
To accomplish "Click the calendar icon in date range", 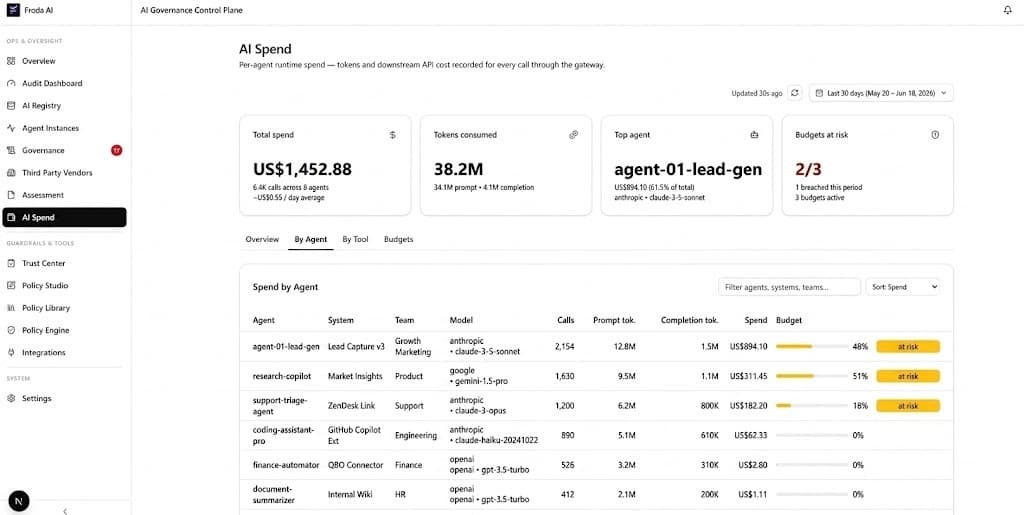I will coord(820,93).
